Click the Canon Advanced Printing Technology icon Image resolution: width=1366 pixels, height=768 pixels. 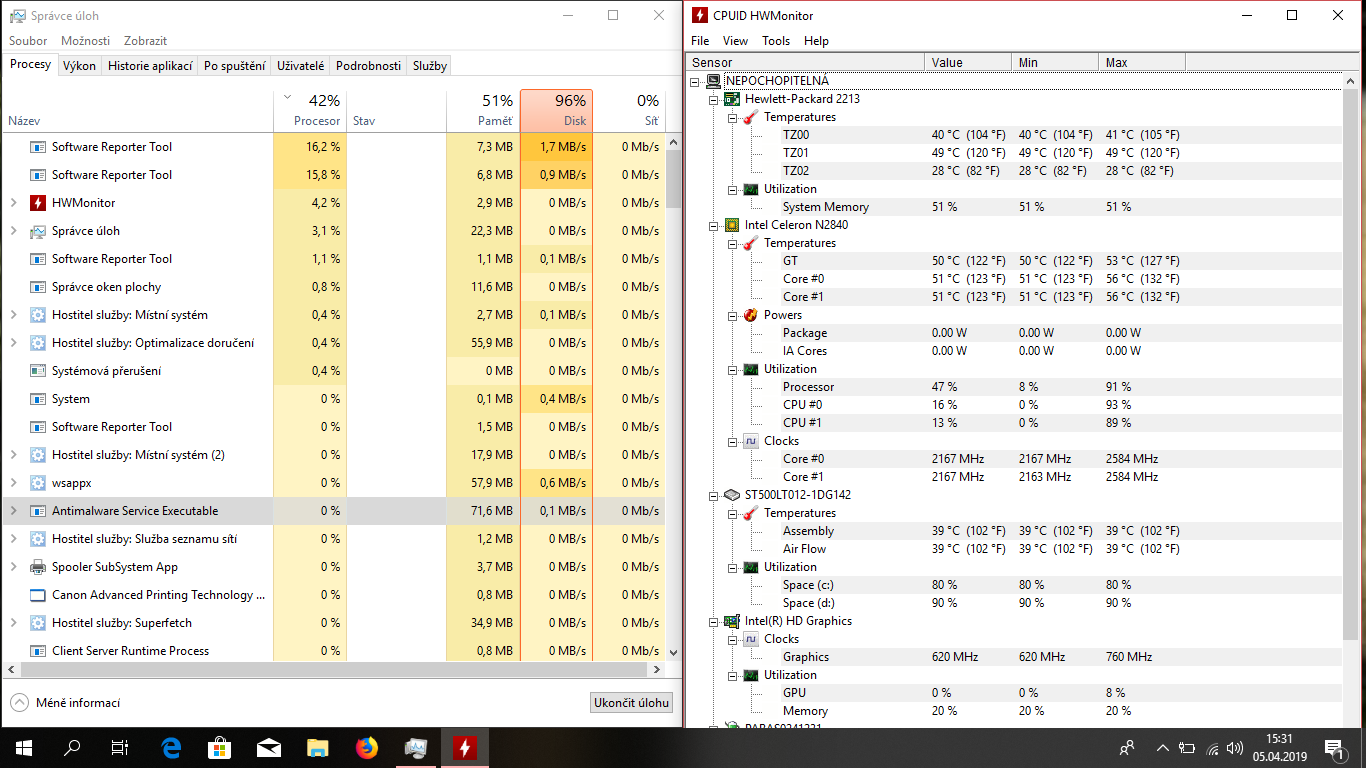pyautogui.click(x=38, y=595)
